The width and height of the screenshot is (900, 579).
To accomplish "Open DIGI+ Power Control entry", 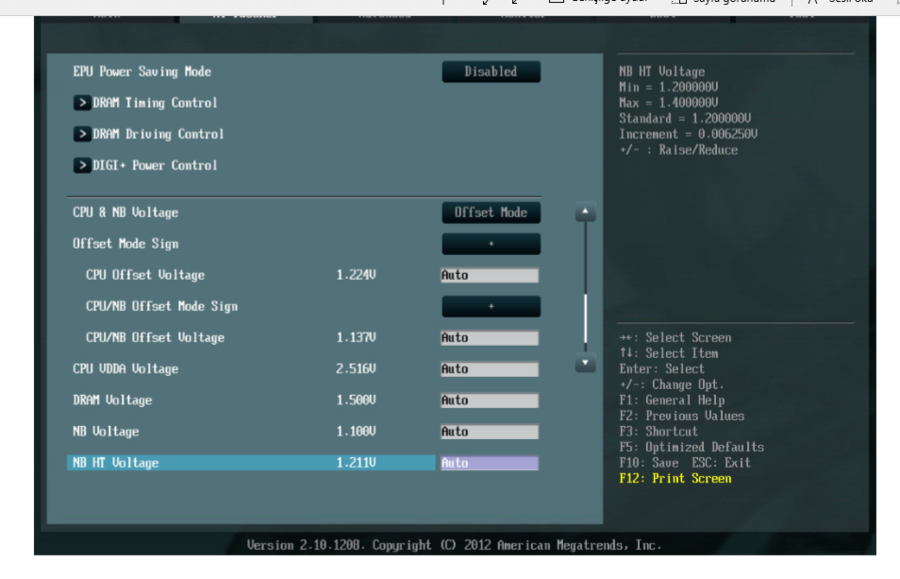I will 155,165.
